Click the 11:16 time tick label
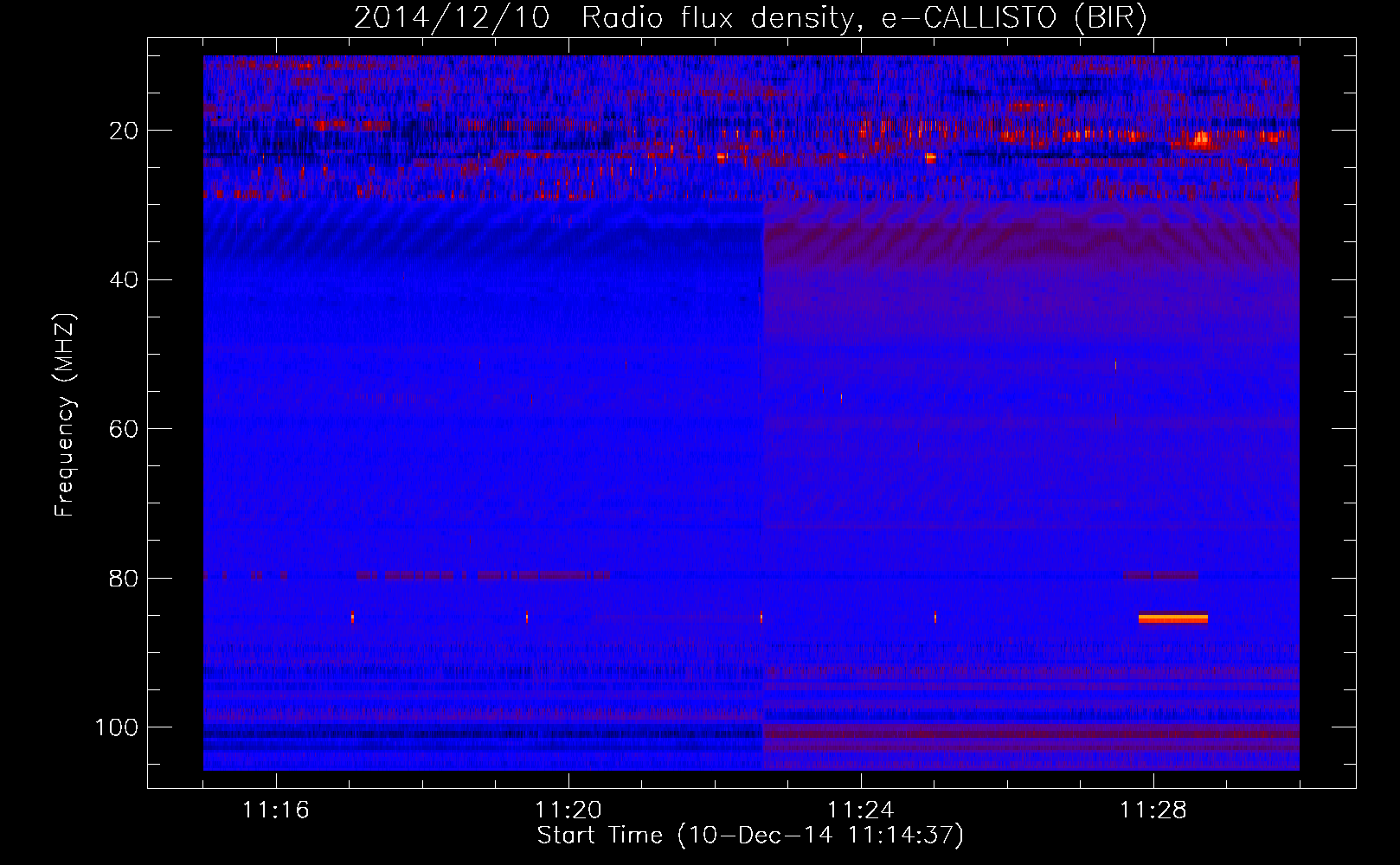The height and width of the screenshot is (865, 1400). [x=276, y=810]
